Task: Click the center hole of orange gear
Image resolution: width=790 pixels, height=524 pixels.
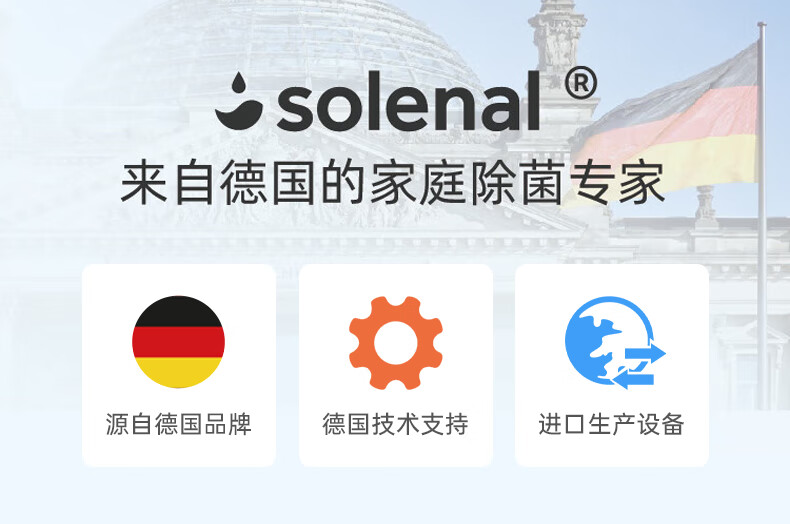Action: pyautogui.click(x=396, y=343)
